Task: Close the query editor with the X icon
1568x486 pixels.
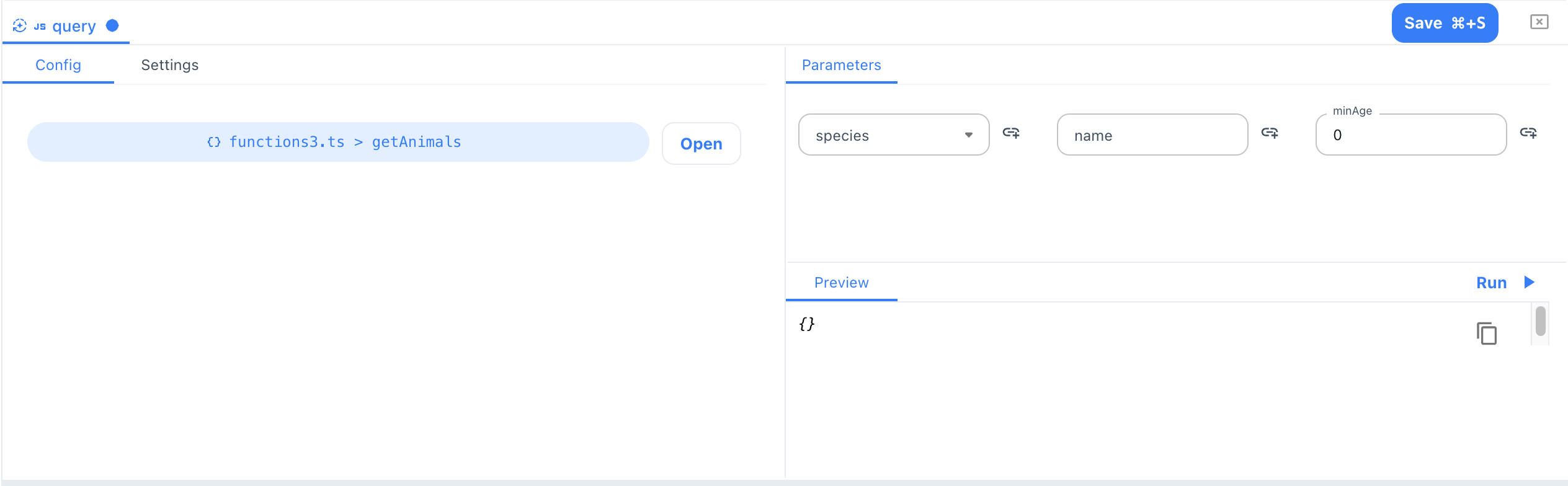Action: pos(1539,22)
